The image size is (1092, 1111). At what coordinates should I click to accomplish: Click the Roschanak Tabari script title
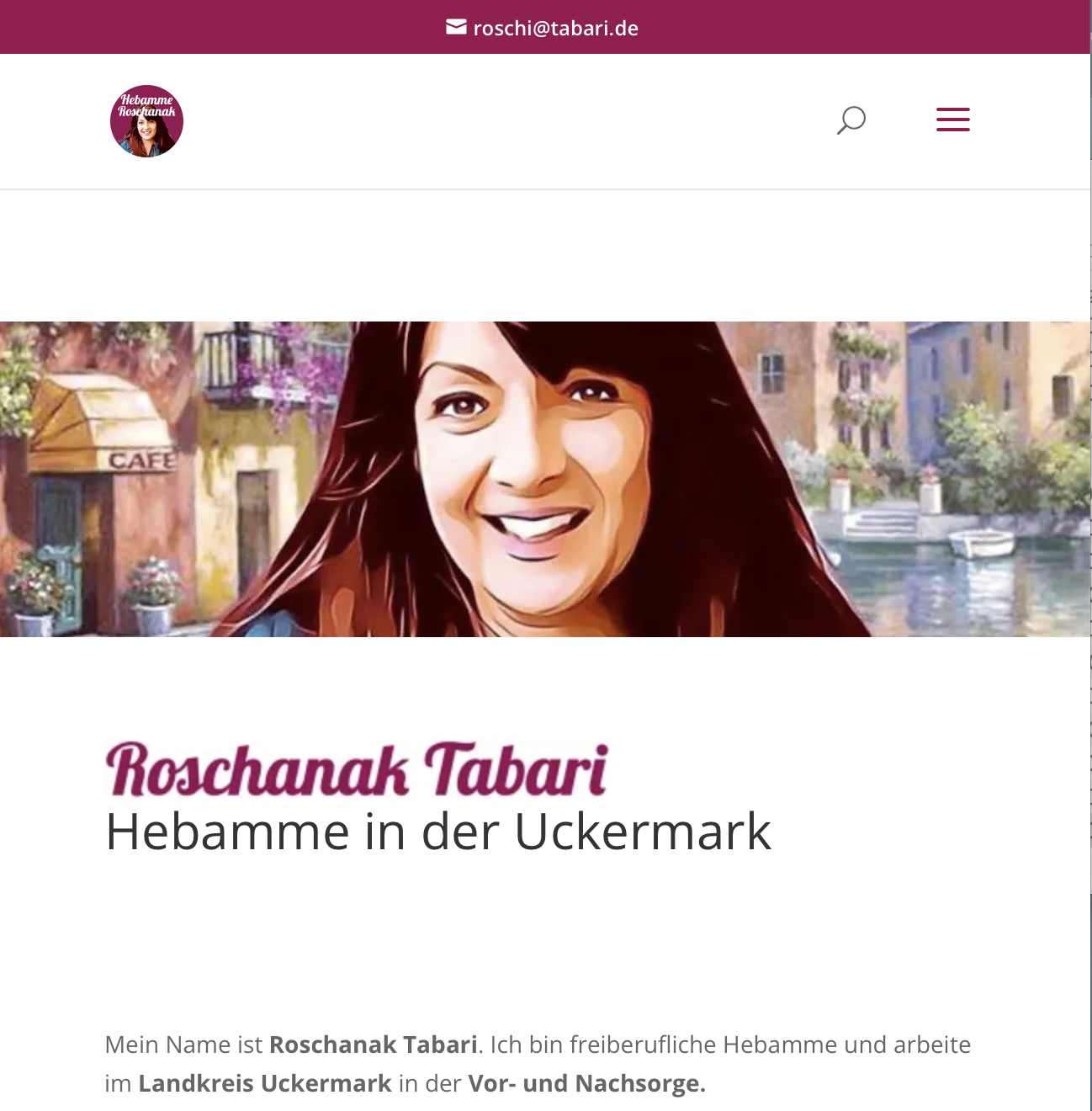pyautogui.click(x=357, y=769)
